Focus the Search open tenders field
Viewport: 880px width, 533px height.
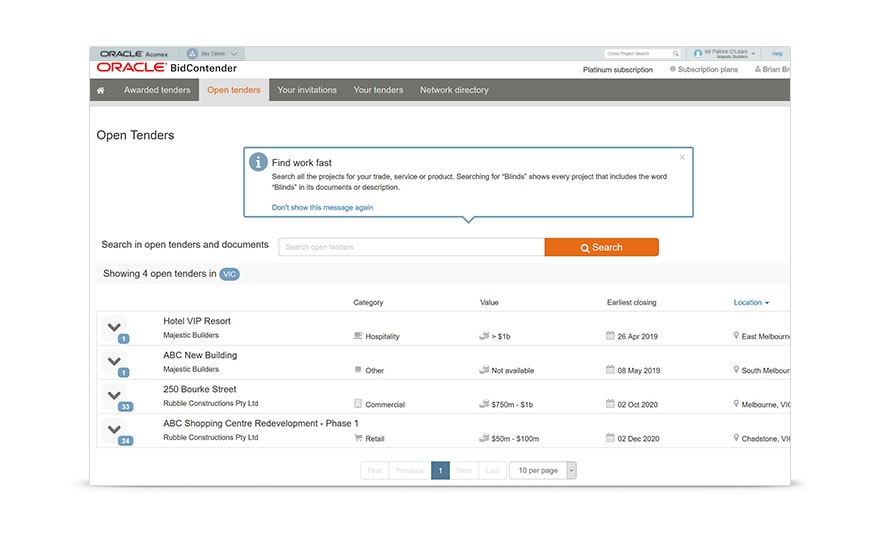click(x=411, y=247)
